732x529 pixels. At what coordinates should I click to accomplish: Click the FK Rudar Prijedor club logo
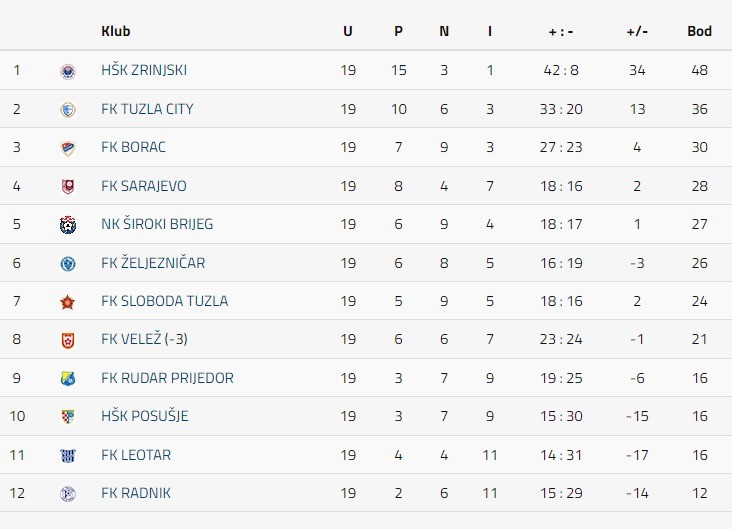coord(67,379)
